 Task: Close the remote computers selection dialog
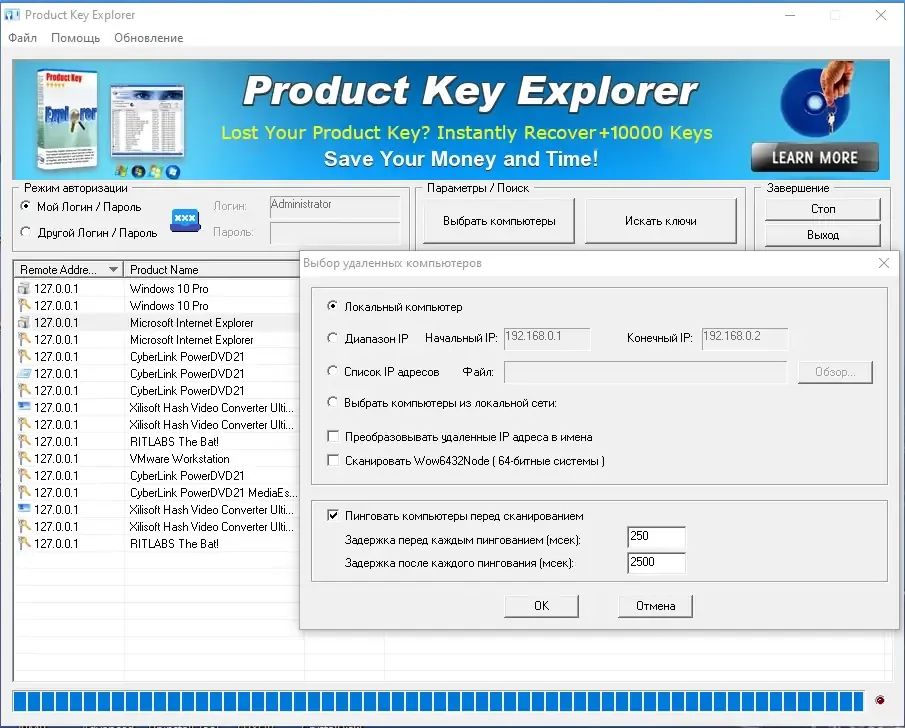pyautogui.click(x=884, y=263)
